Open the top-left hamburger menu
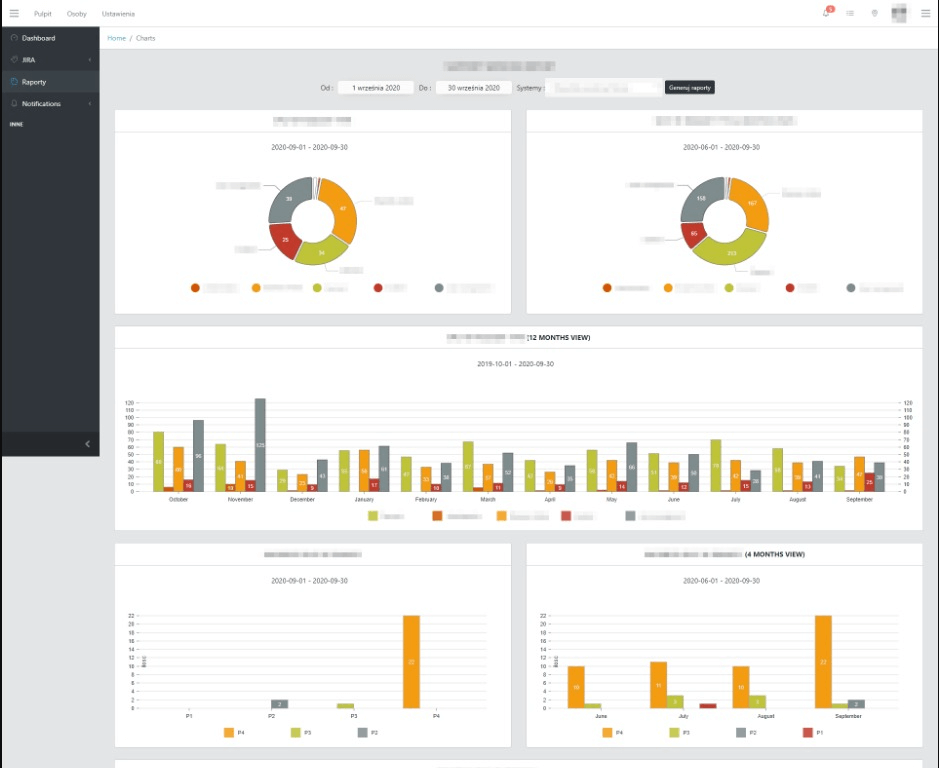939x768 pixels. pos(14,13)
